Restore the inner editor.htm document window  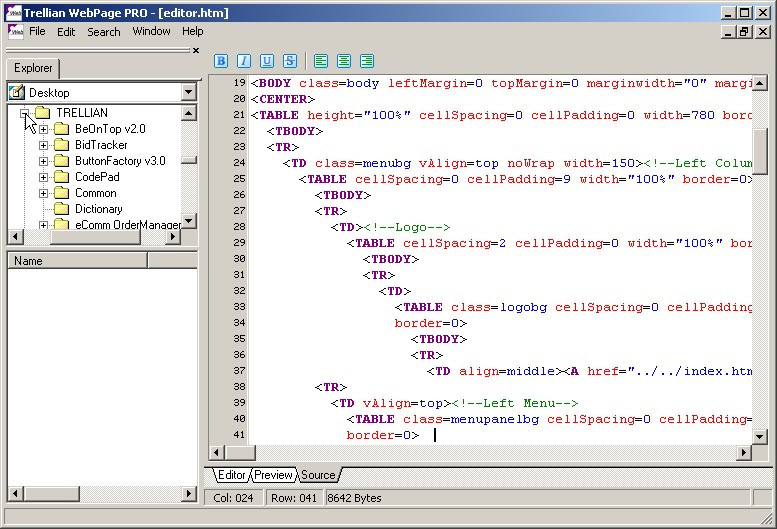tap(744, 32)
